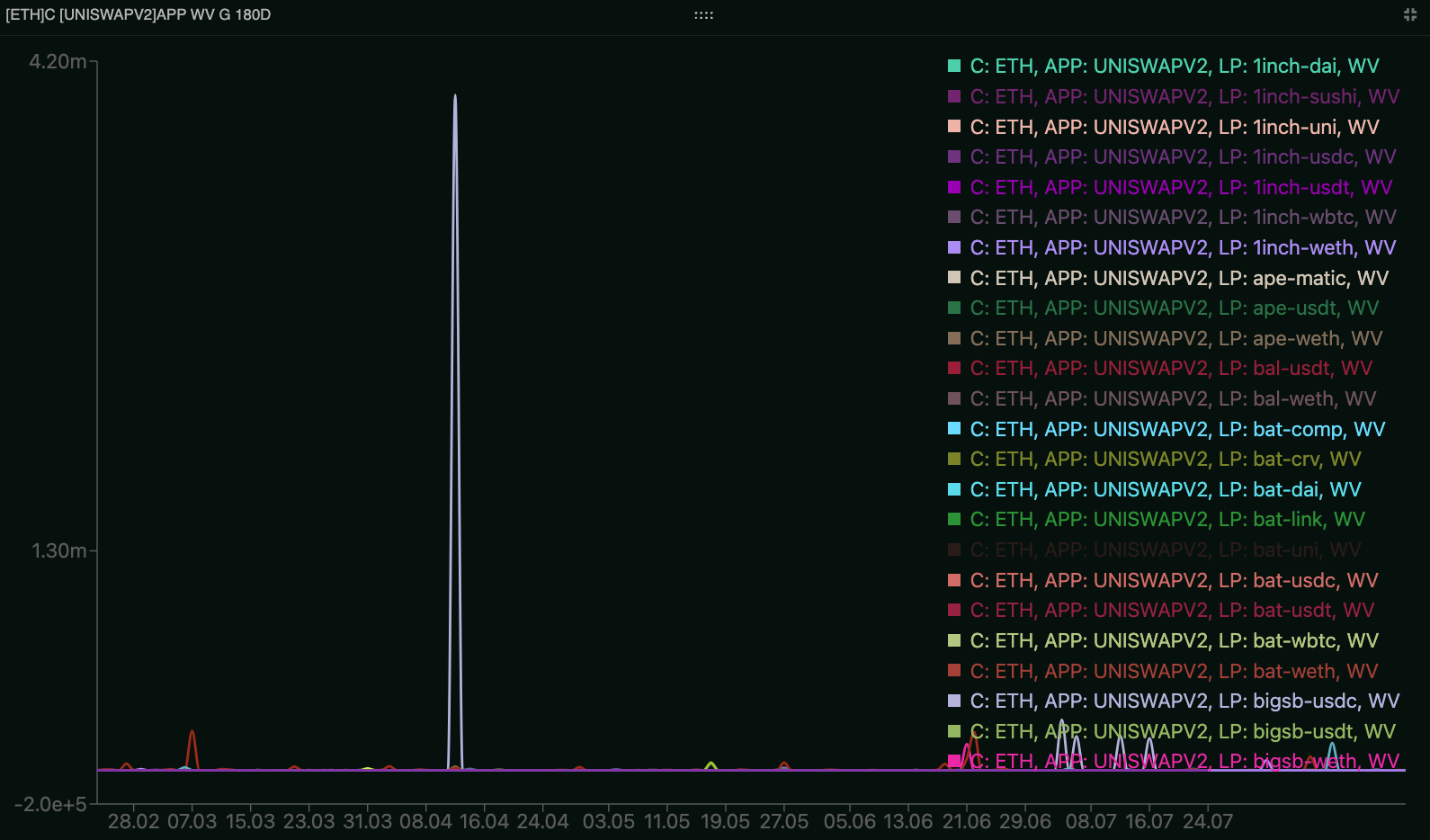Viewport: 1430px width, 840px height.
Task: Click the panel drag handle dots
Action: [703, 15]
